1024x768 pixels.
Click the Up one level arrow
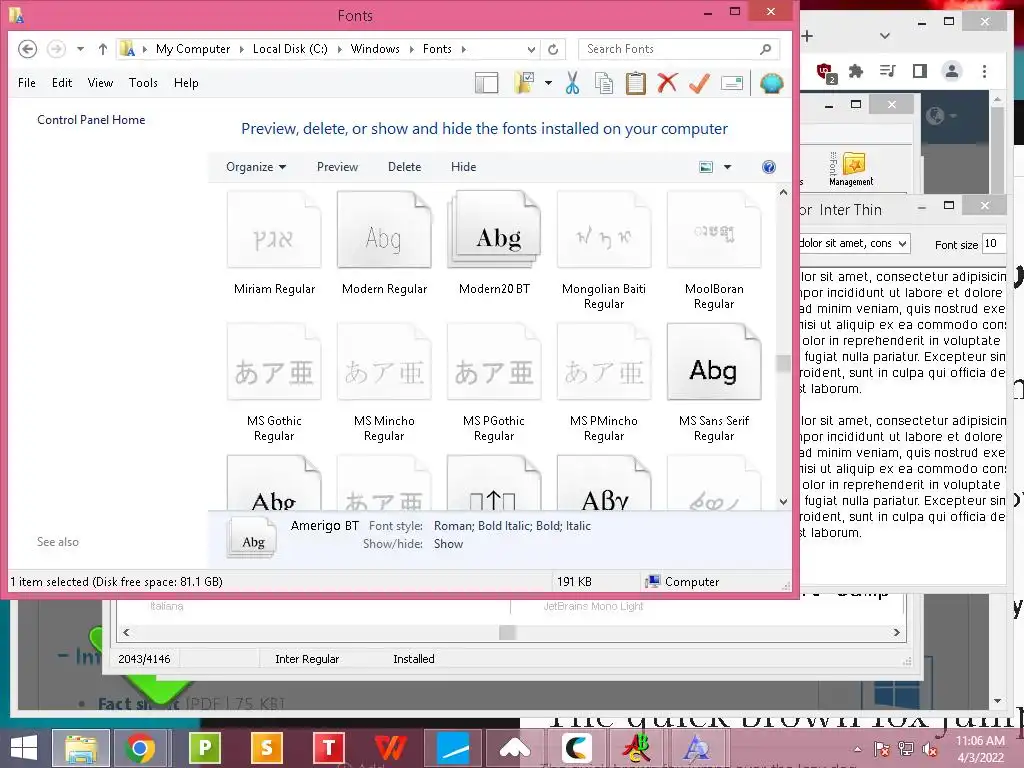(103, 49)
